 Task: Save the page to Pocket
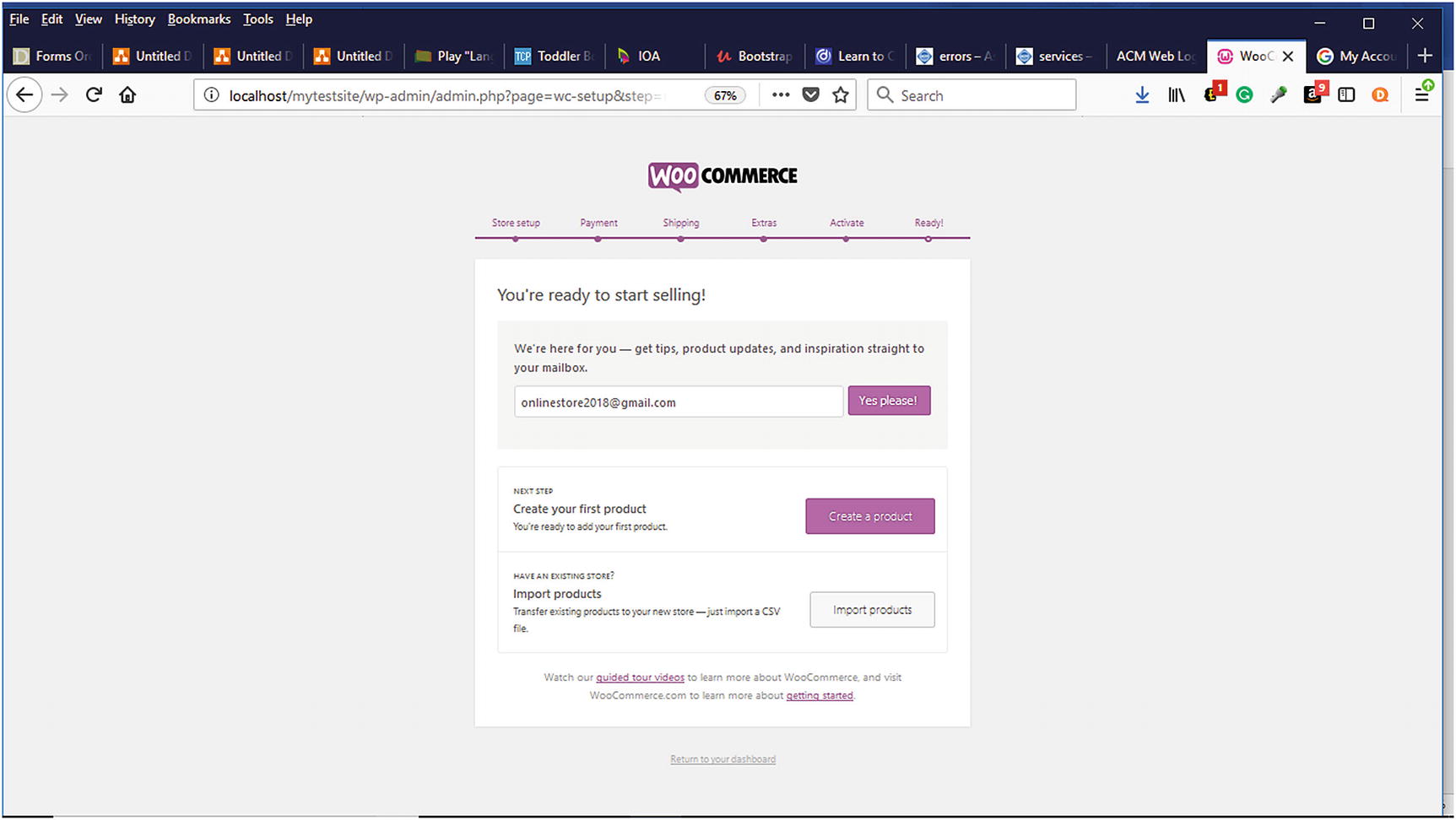[811, 95]
